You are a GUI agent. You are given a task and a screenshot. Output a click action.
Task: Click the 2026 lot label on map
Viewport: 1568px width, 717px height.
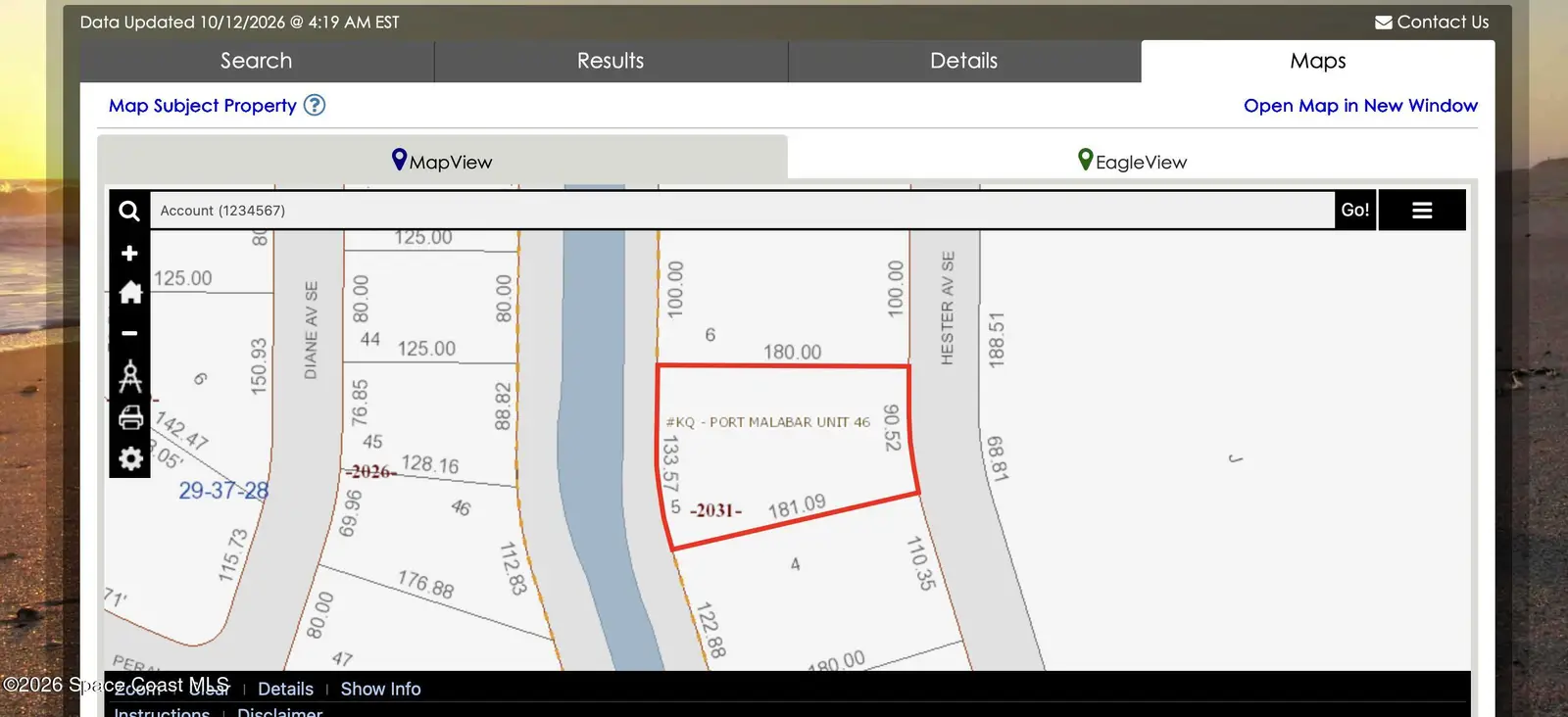click(x=370, y=472)
